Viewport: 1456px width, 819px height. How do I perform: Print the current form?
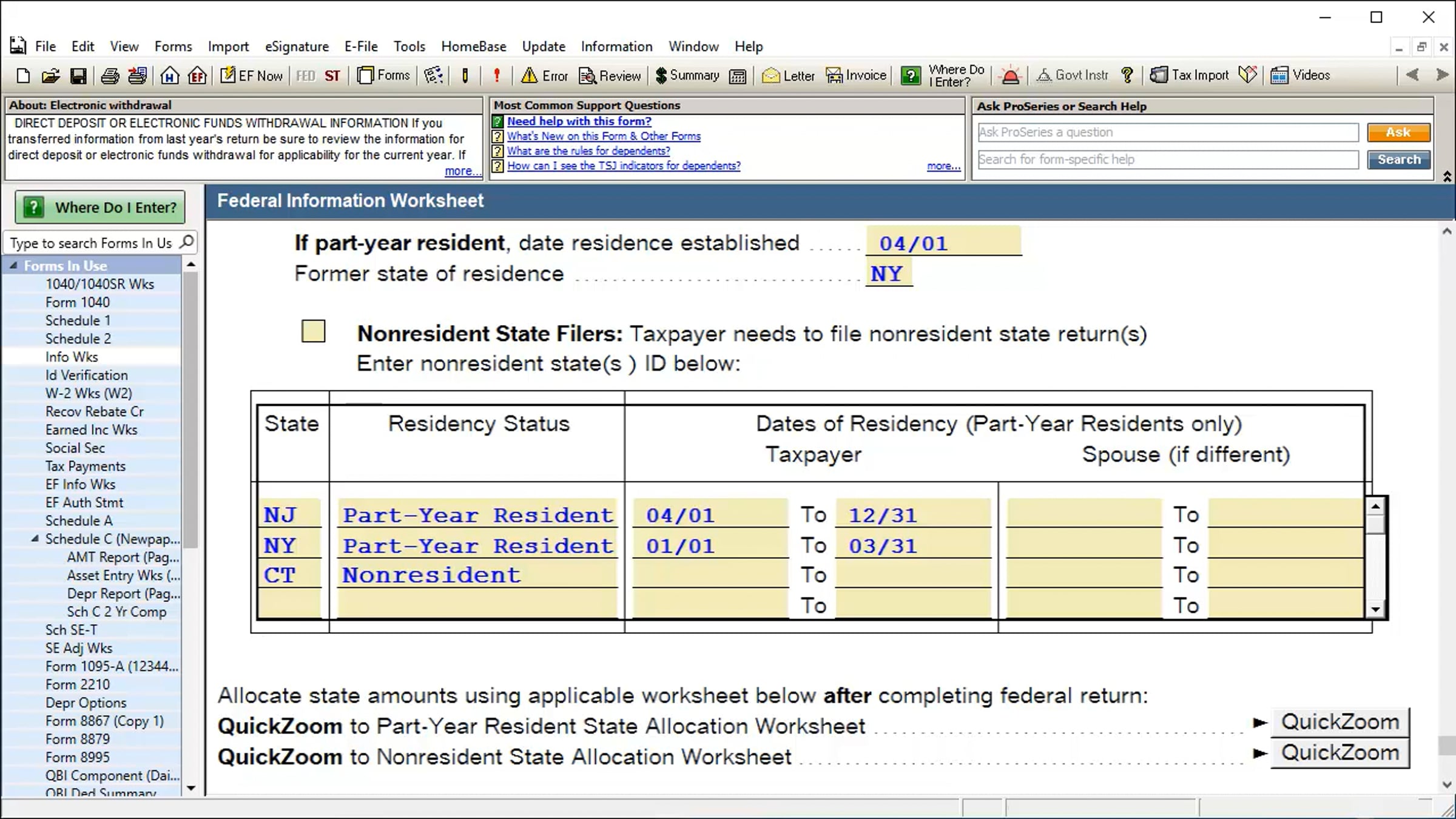(x=110, y=75)
